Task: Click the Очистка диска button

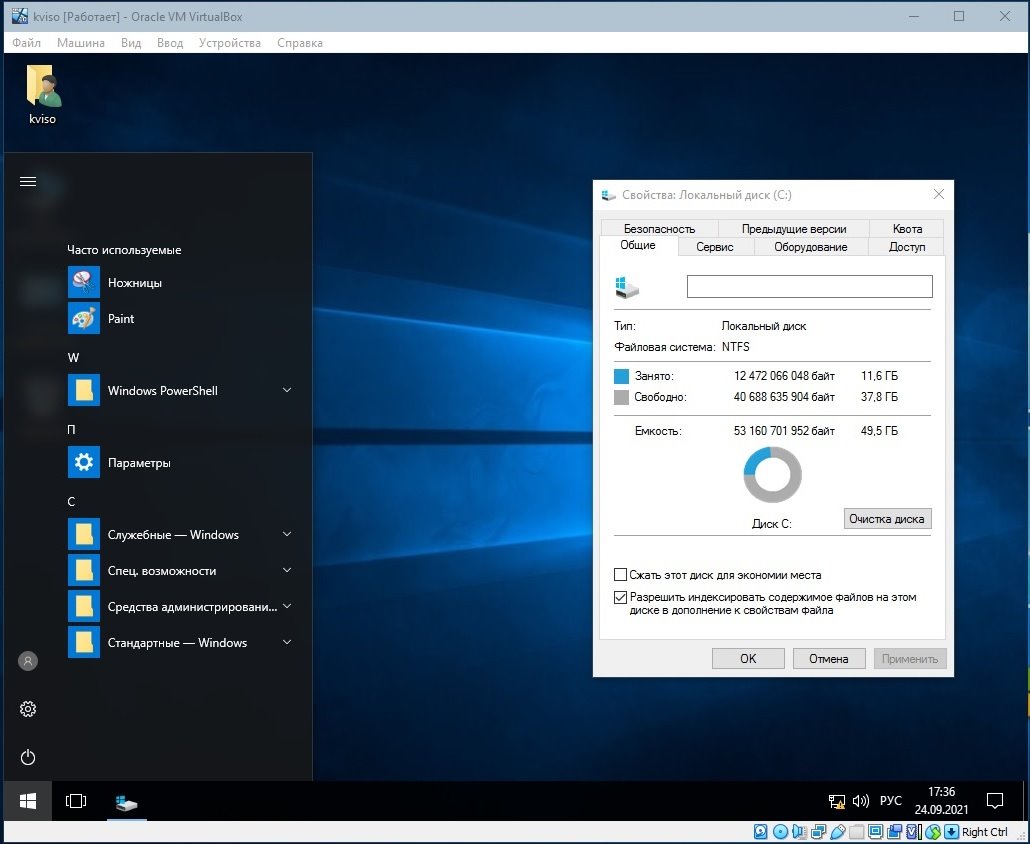Action: tap(888, 518)
